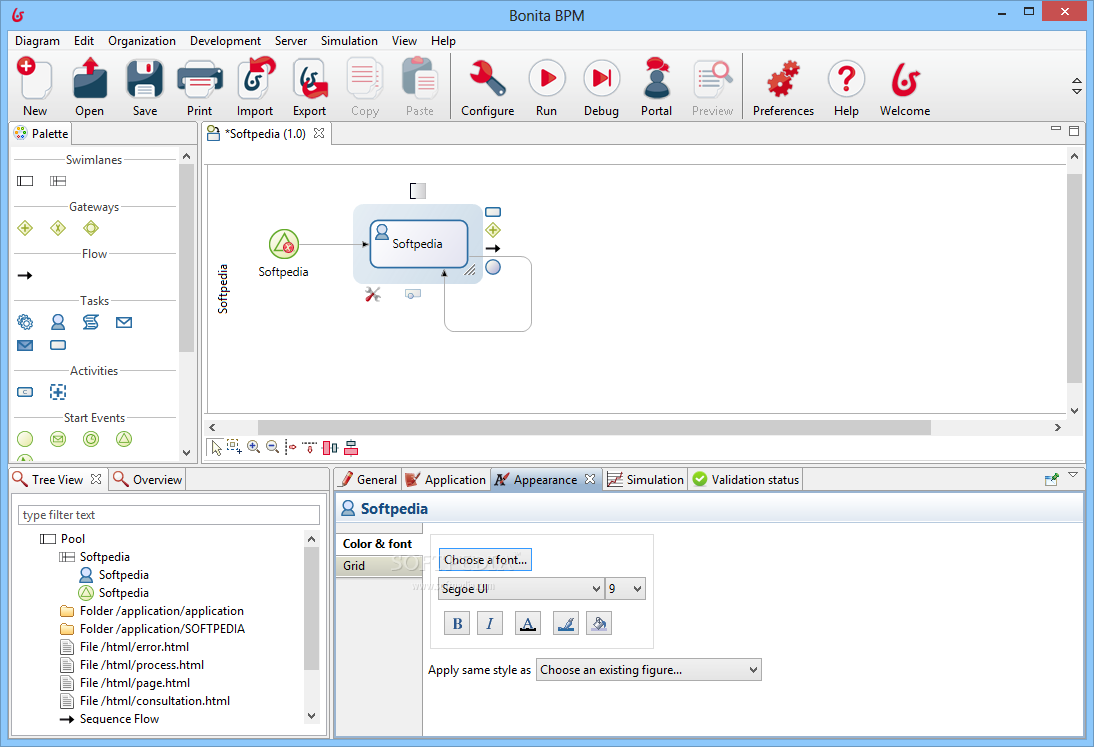Select the Timer start event palette icon
The image size is (1094, 747).
(91, 439)
